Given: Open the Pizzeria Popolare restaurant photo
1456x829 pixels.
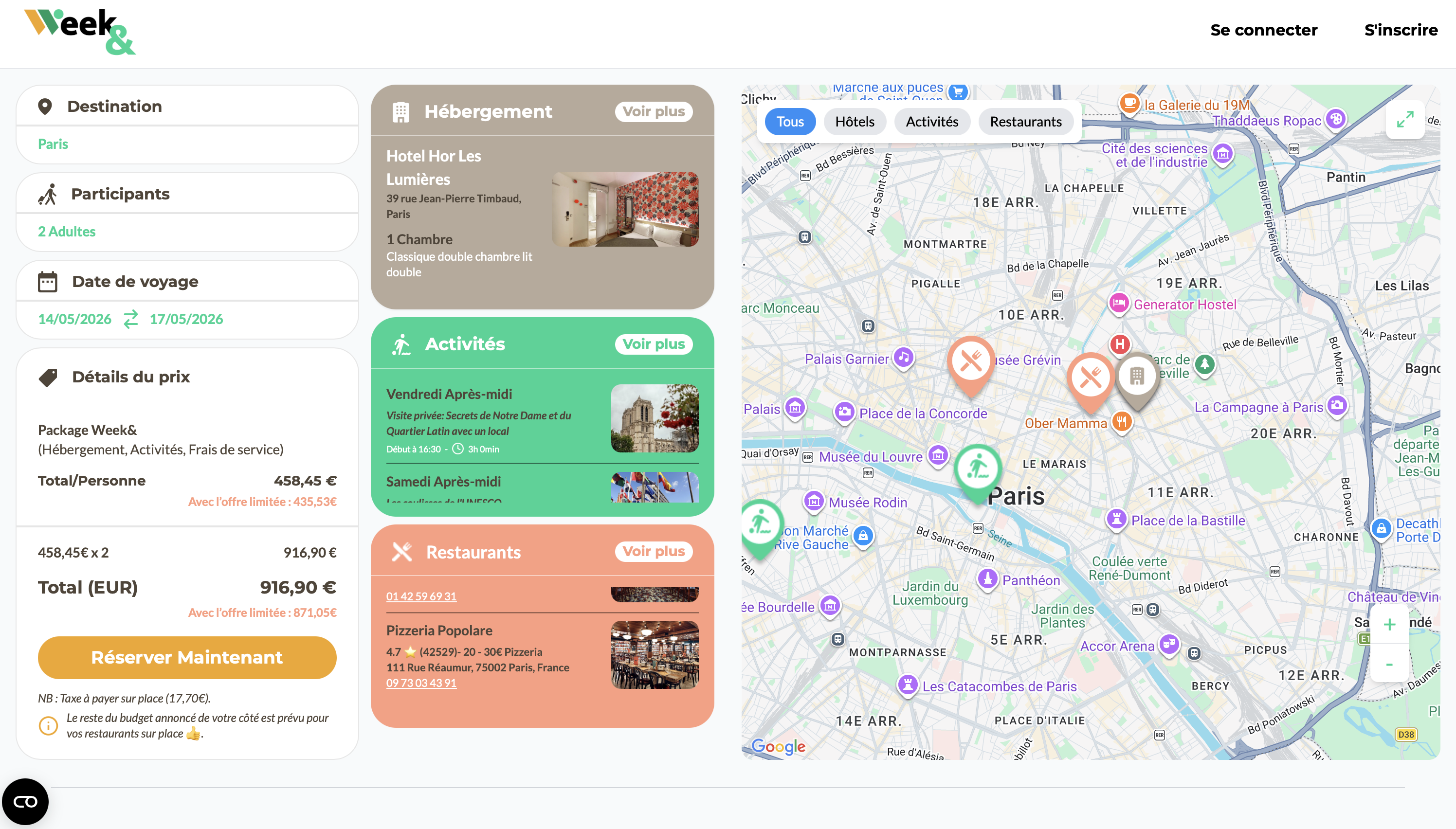Looking at the screenshot, I should pos(655,654).
